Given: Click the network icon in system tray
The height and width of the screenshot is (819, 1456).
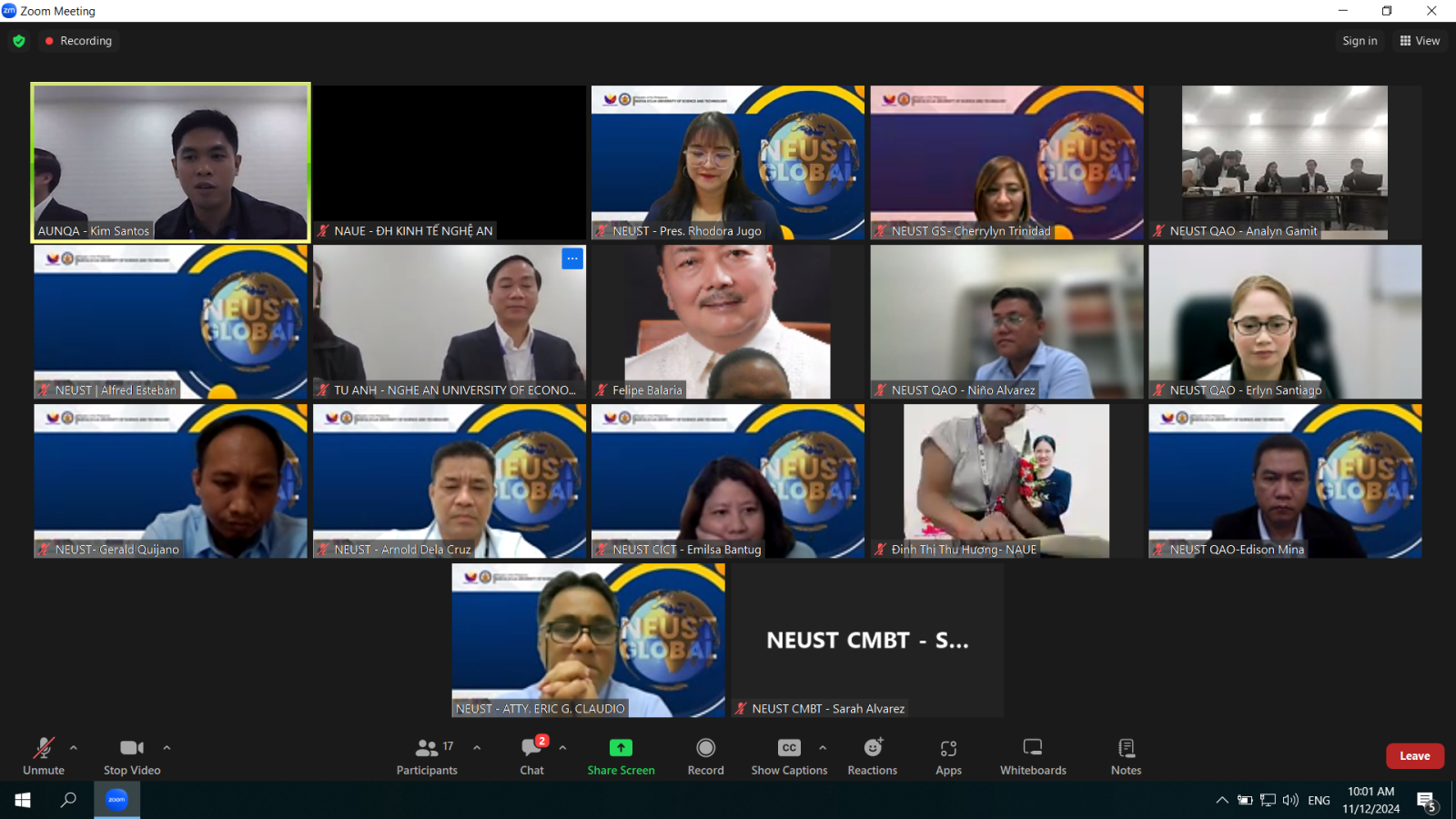Looking at the screenshot, I should tap(1268, 801).
